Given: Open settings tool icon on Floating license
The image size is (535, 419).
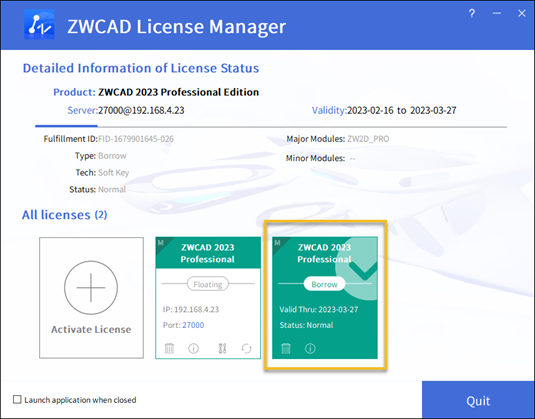Looking at the screenshot, I should (x=222, y=348).
